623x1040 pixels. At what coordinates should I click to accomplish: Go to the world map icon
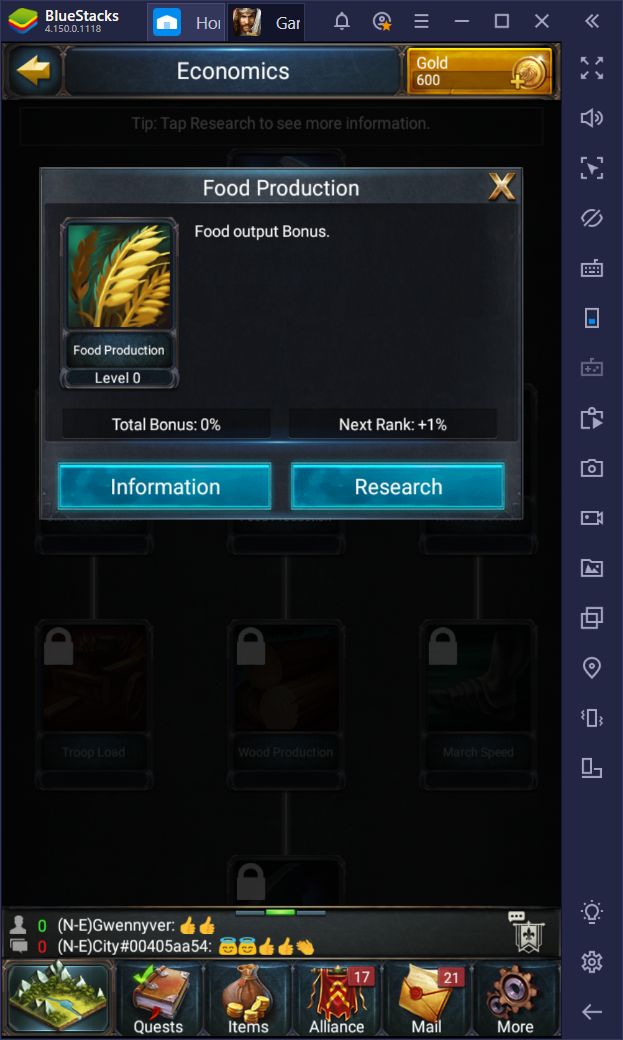tap(58, 998)
